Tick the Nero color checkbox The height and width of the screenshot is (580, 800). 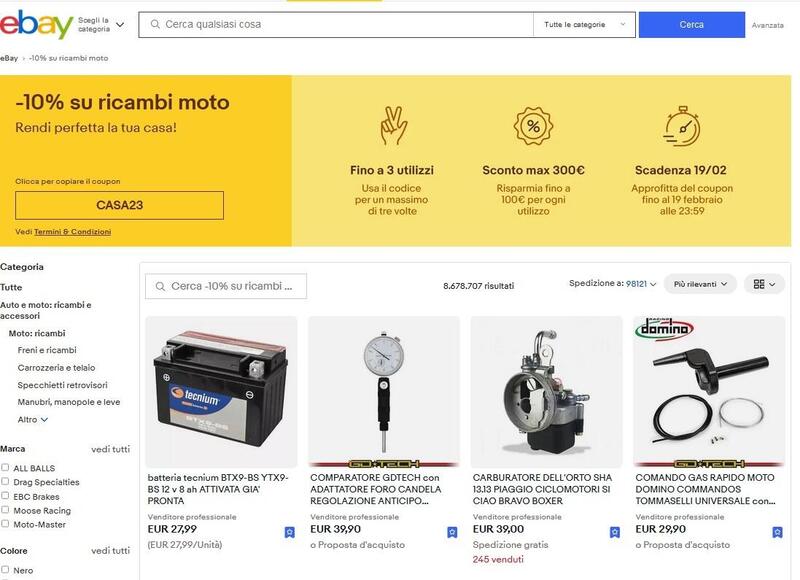click(5, 569)
